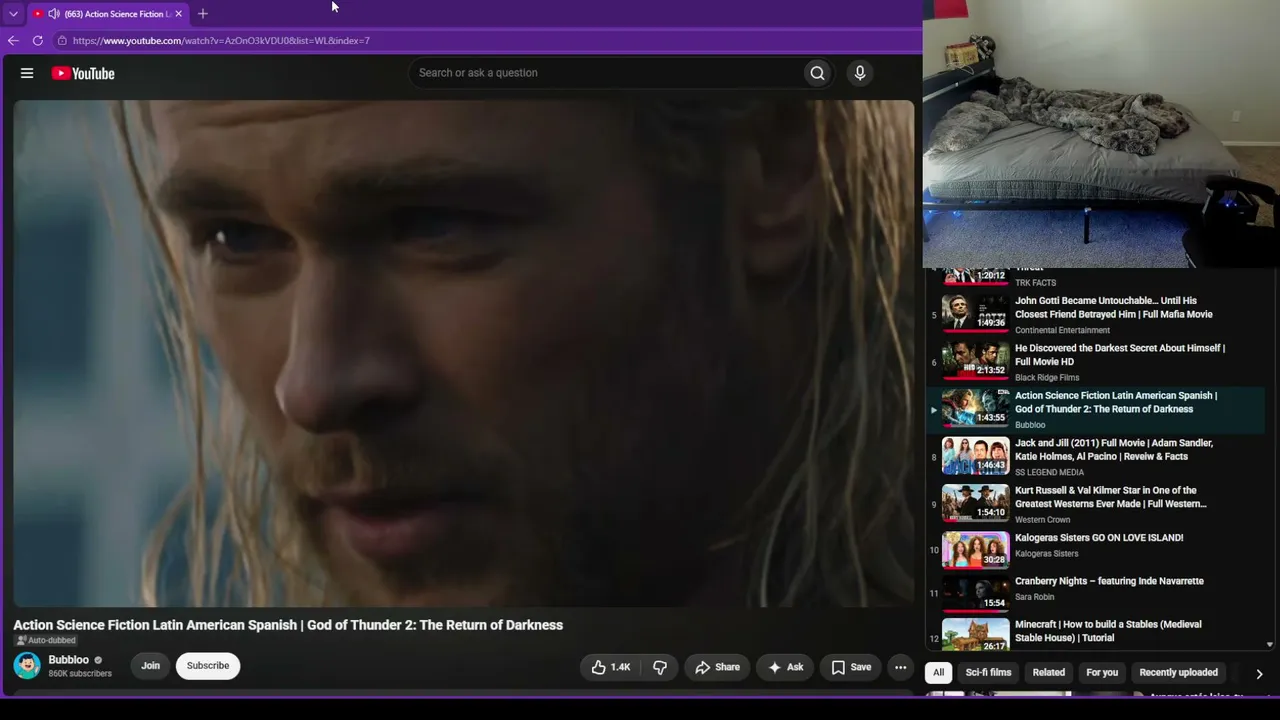Viewport: 1280px width, 720px height.
Task: Select the Related filter chip
Action: [1048, 672]
